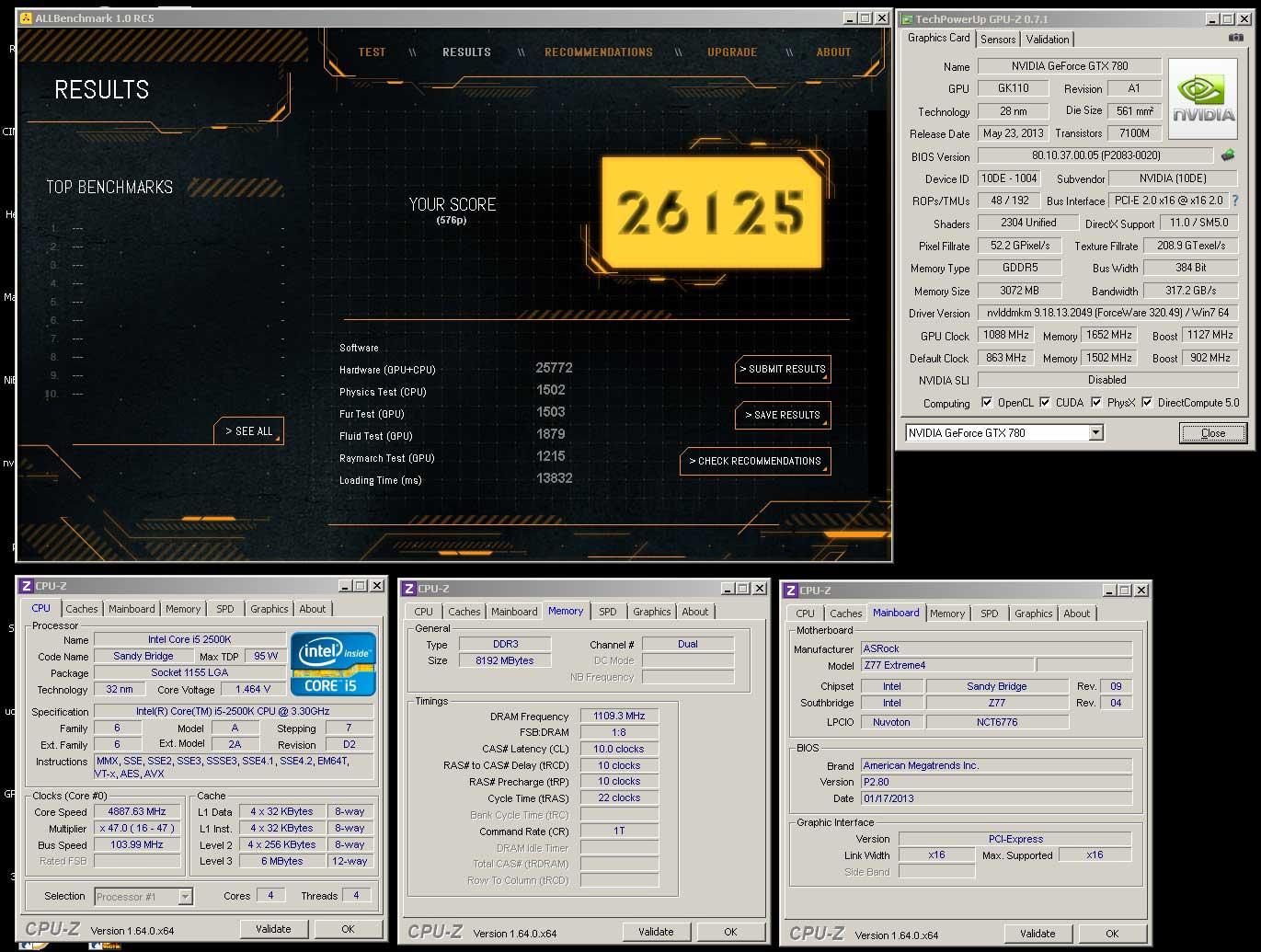Switch to the Sensors tab in GPU-Z
This screenshot has height=952, width=1261.
click(998, 39)
